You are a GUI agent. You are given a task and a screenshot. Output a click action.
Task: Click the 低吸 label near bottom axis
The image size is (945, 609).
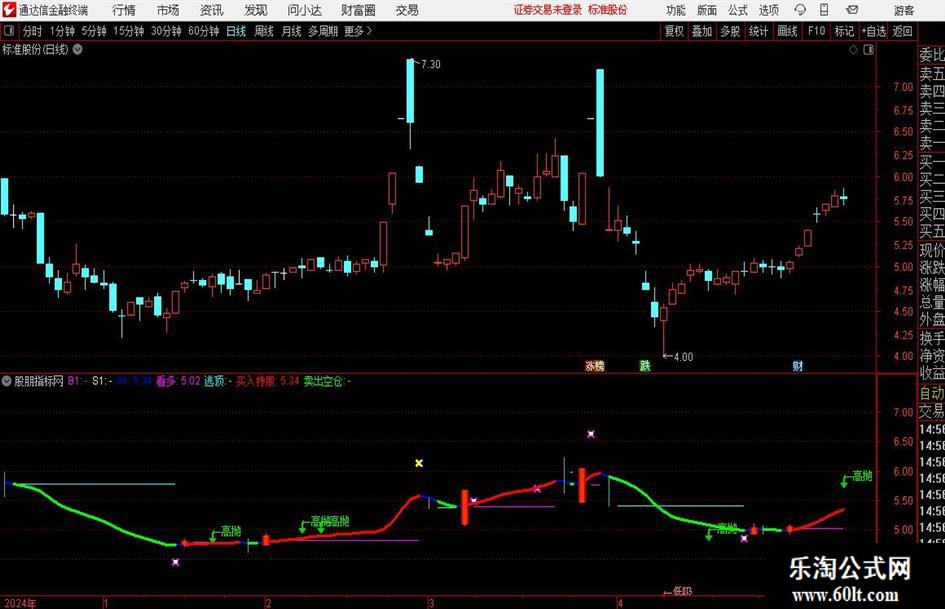point(682,592)
